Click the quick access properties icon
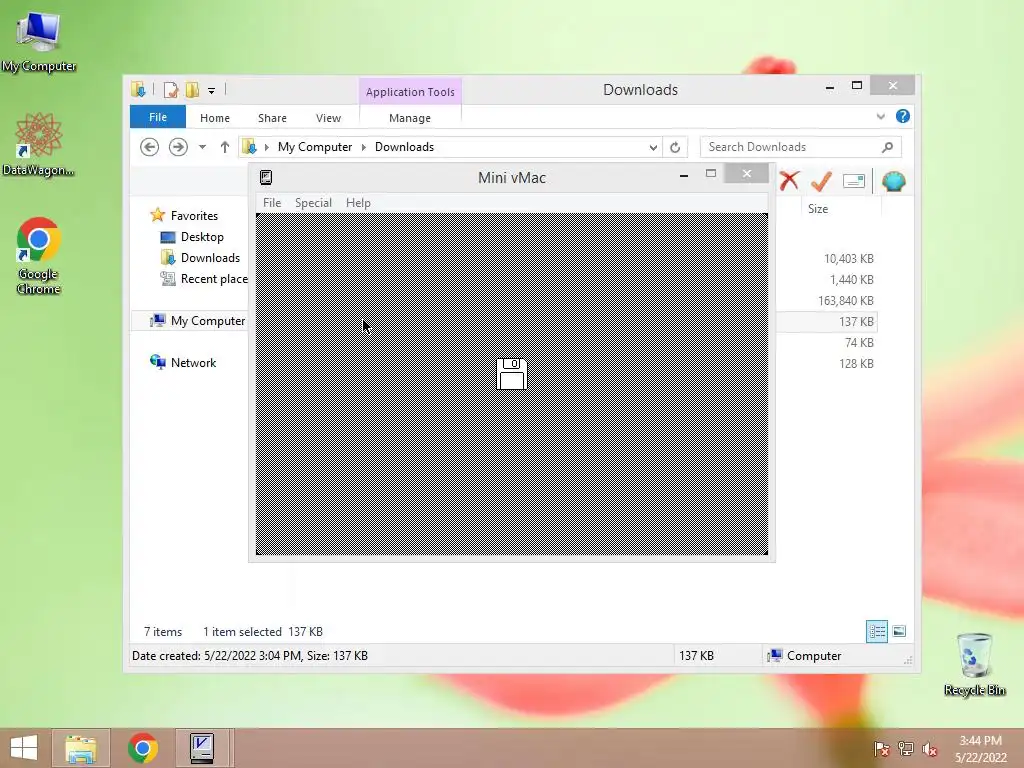1024x768 pixels. (170, 90)
